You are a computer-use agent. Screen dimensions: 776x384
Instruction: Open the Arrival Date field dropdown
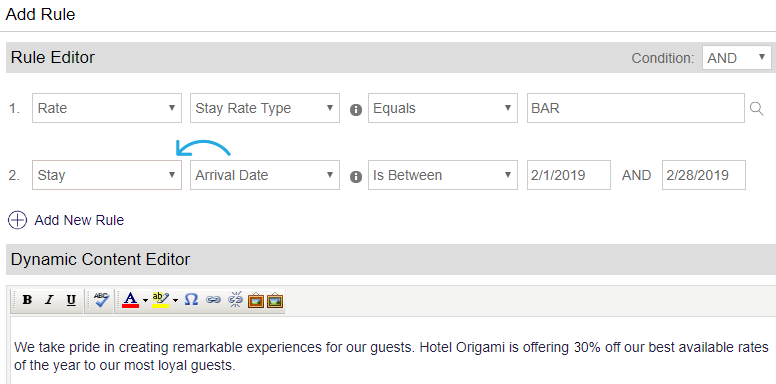[x=265, y=175]
